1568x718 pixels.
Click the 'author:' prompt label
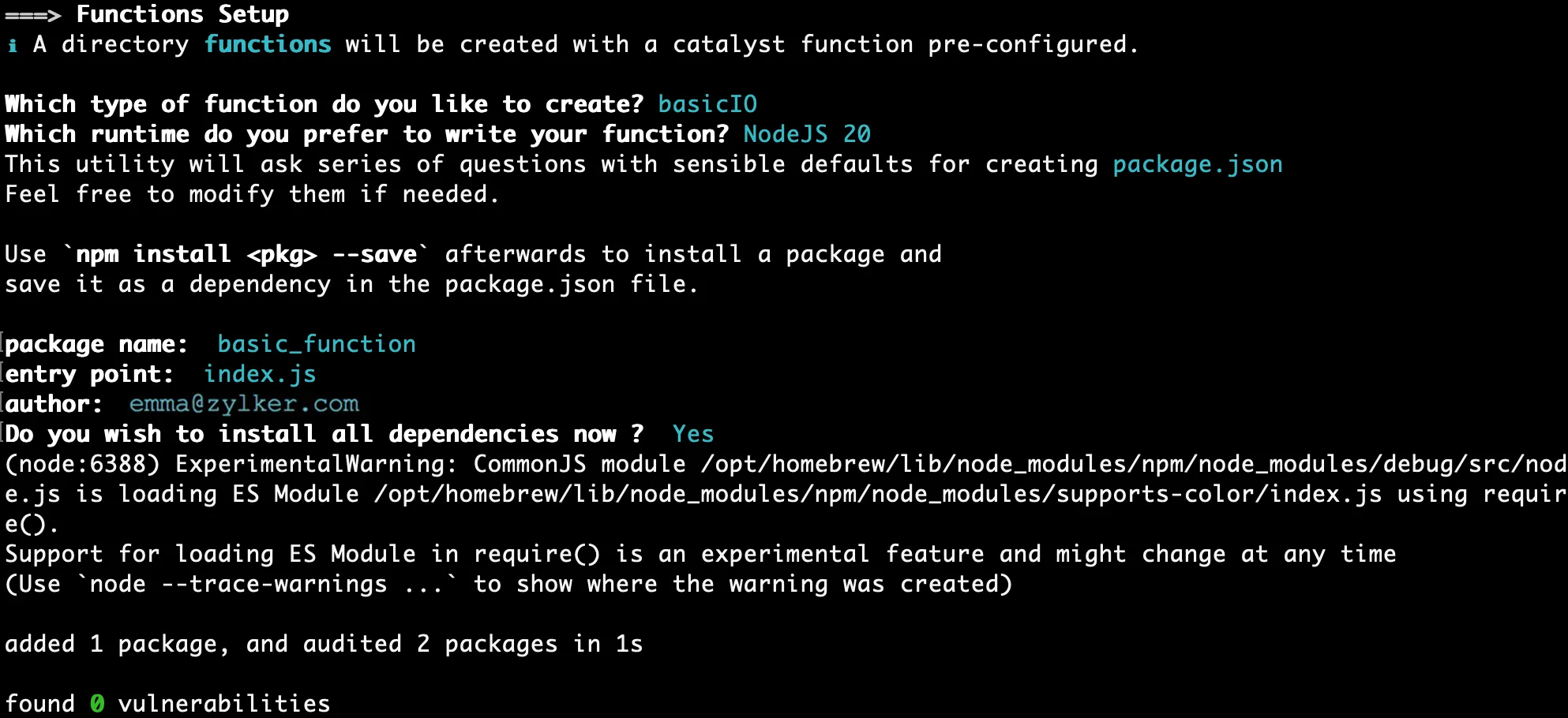click(54, 404)
